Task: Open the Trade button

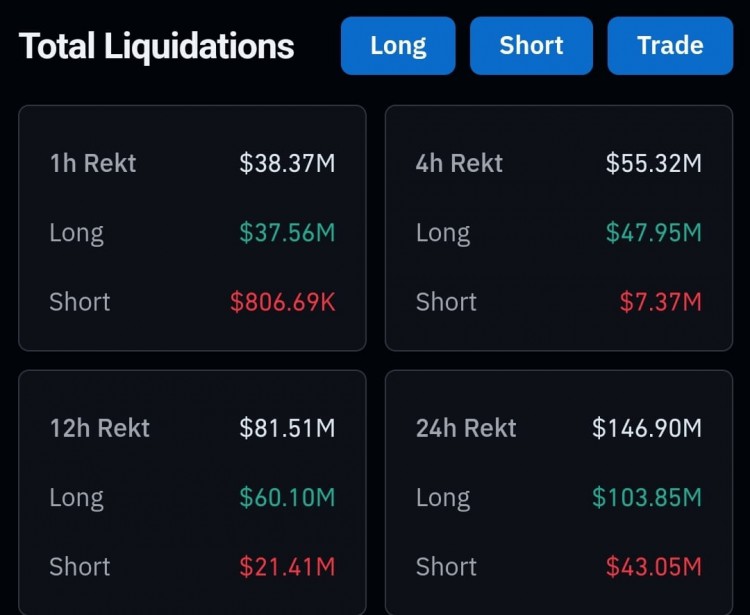Action: (x=670, y=46)
